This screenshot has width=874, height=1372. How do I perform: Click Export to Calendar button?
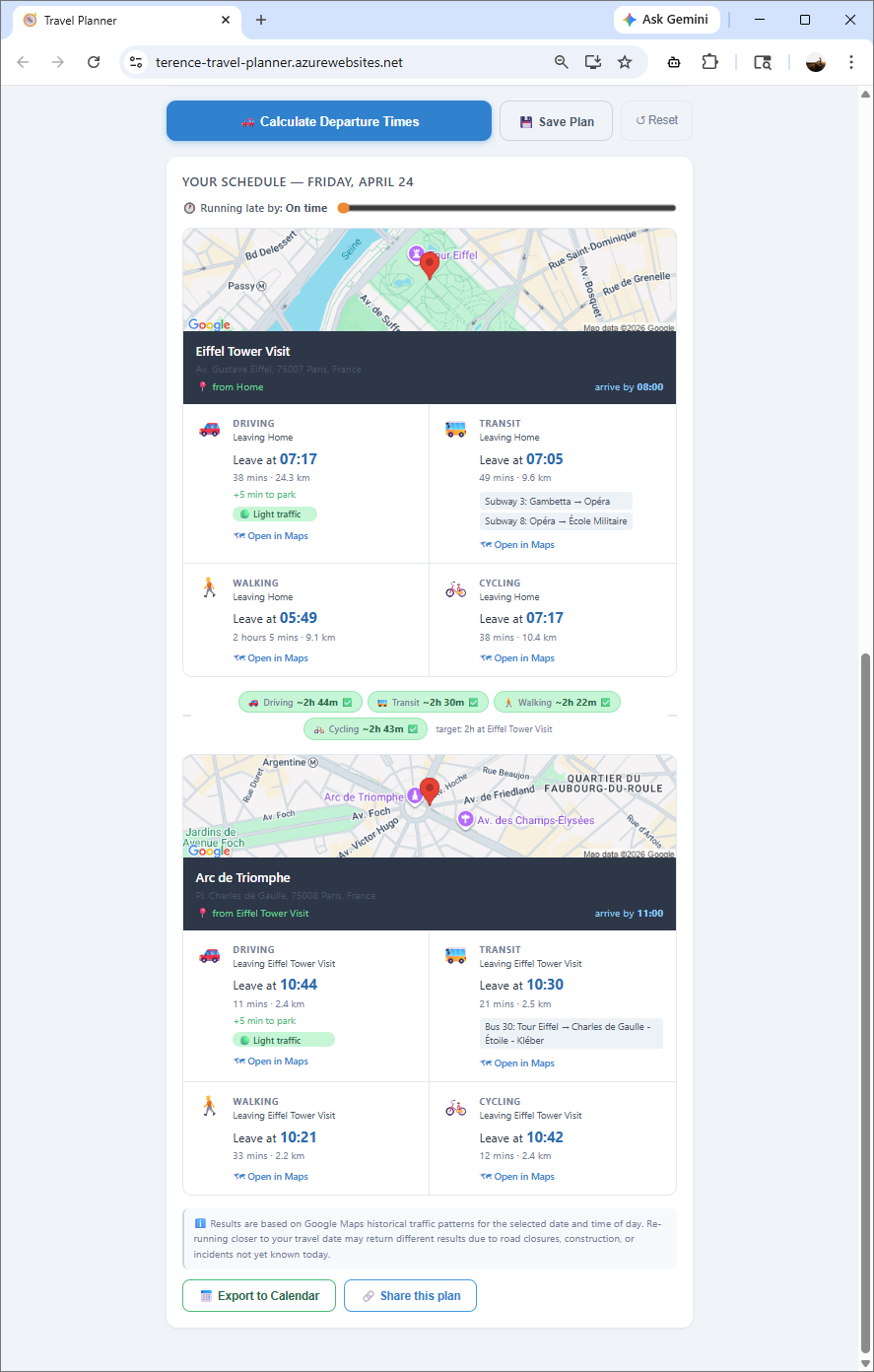coord(259,1296)
